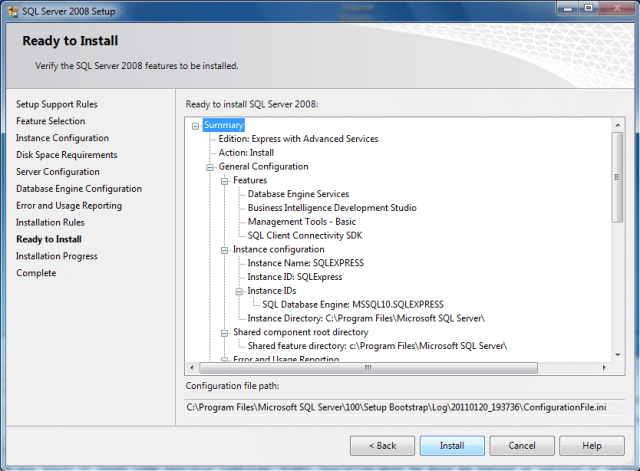Select Business Intelligence Development Studio row
This screenshot has height=471, width=640.
pyautogui.click(x=332, y=208)
